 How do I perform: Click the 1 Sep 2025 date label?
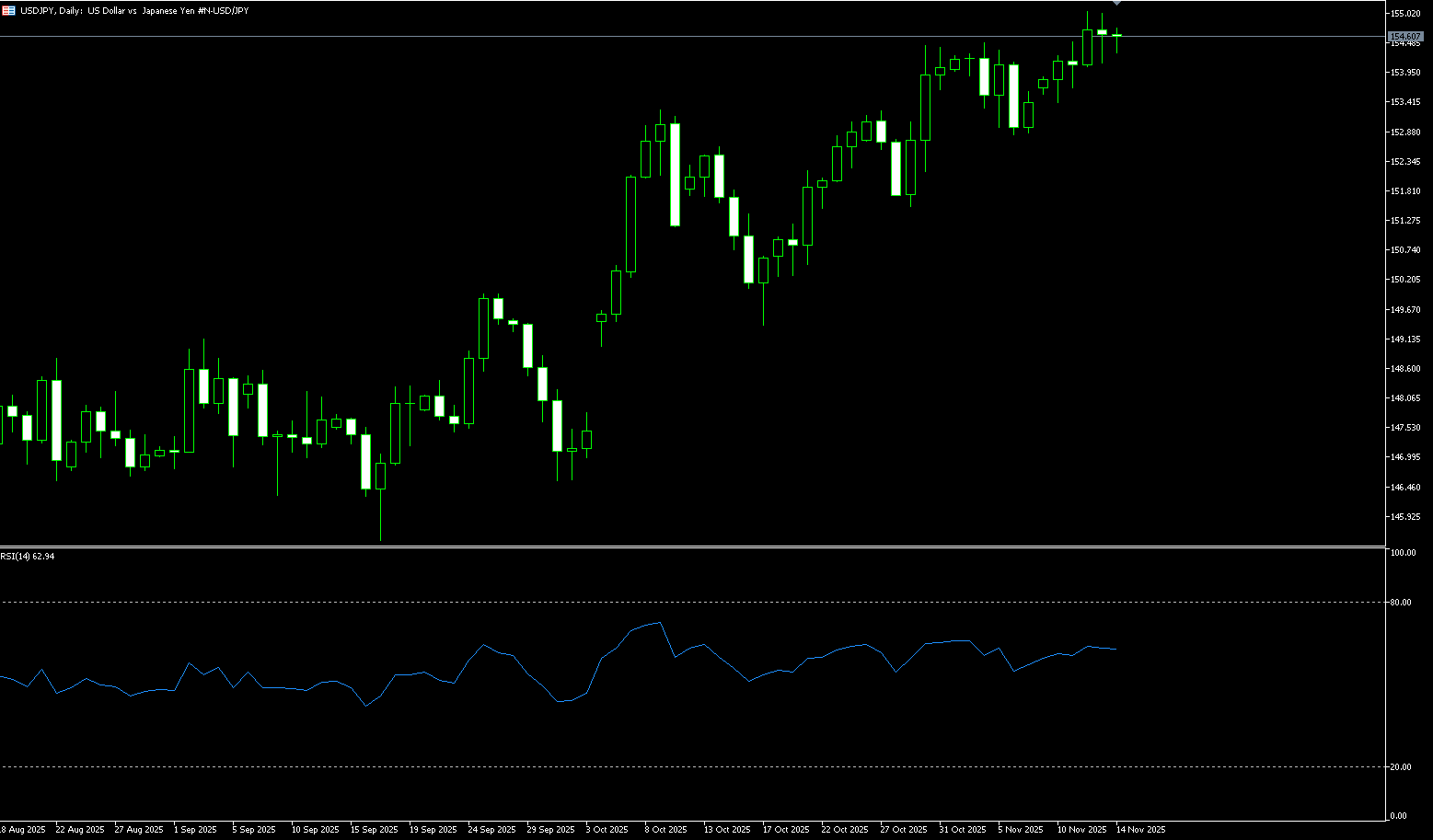coord(195,829)
